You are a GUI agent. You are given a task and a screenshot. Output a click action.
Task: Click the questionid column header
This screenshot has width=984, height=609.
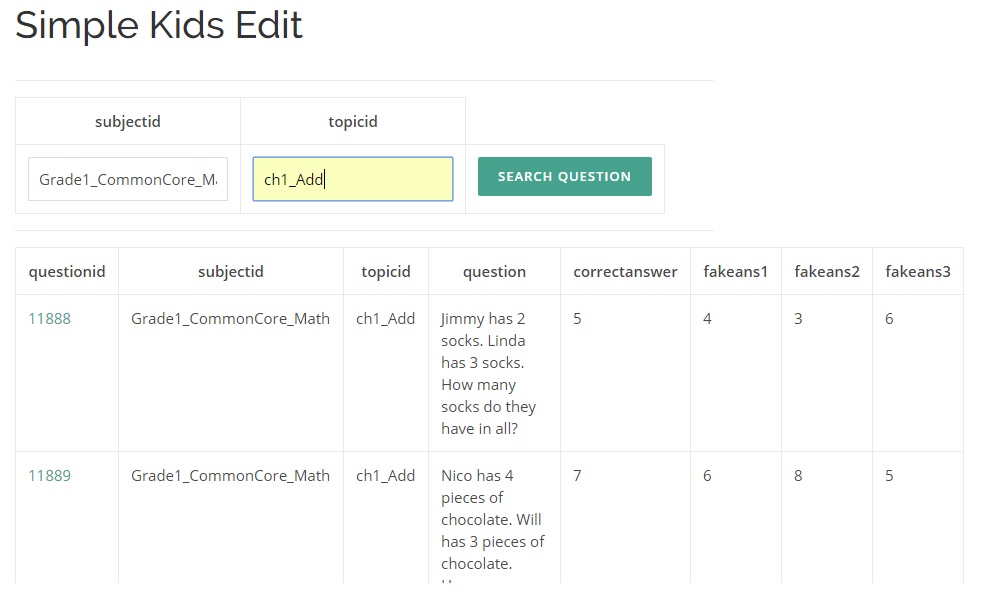pyautogui.click(x=67, y=272)
